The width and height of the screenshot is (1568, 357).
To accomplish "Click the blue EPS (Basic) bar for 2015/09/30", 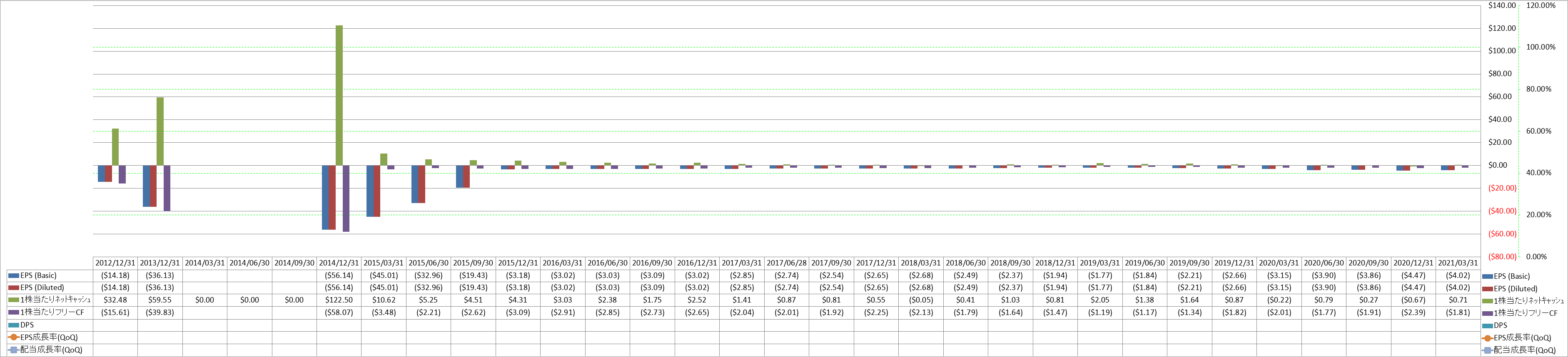I will [459, 176].
